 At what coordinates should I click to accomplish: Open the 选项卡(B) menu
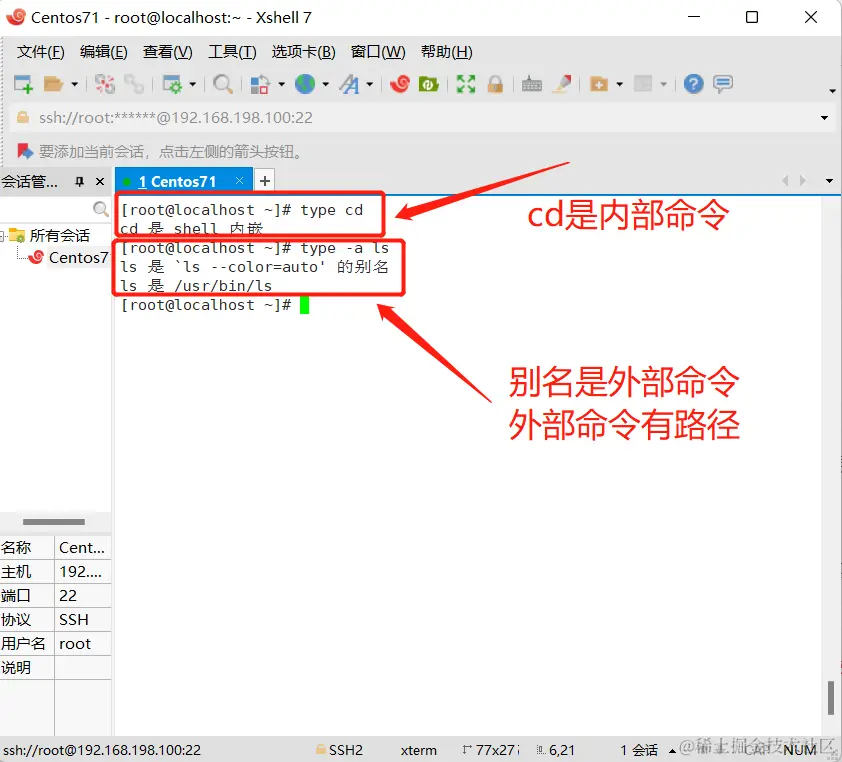[303, 52]
